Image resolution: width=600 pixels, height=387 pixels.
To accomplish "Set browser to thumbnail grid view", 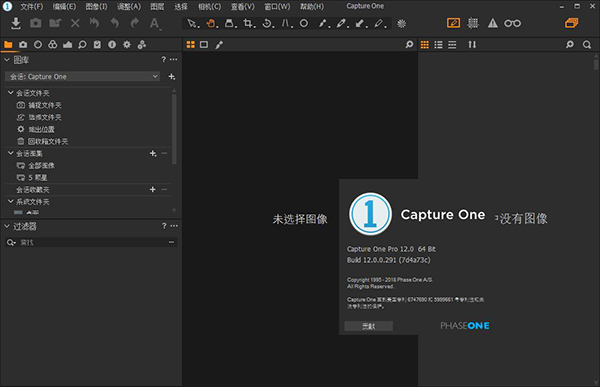I will coord(425,45).
